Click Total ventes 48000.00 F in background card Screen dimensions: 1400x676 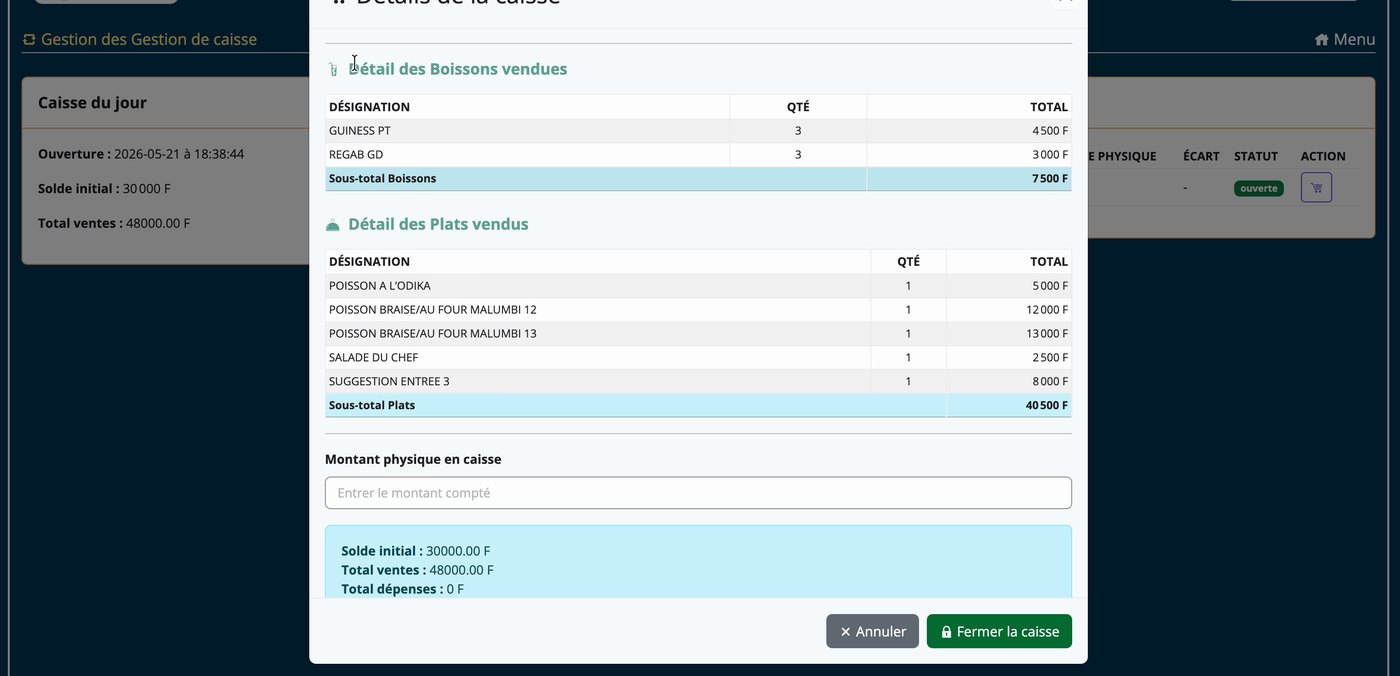tap(114, 223)
